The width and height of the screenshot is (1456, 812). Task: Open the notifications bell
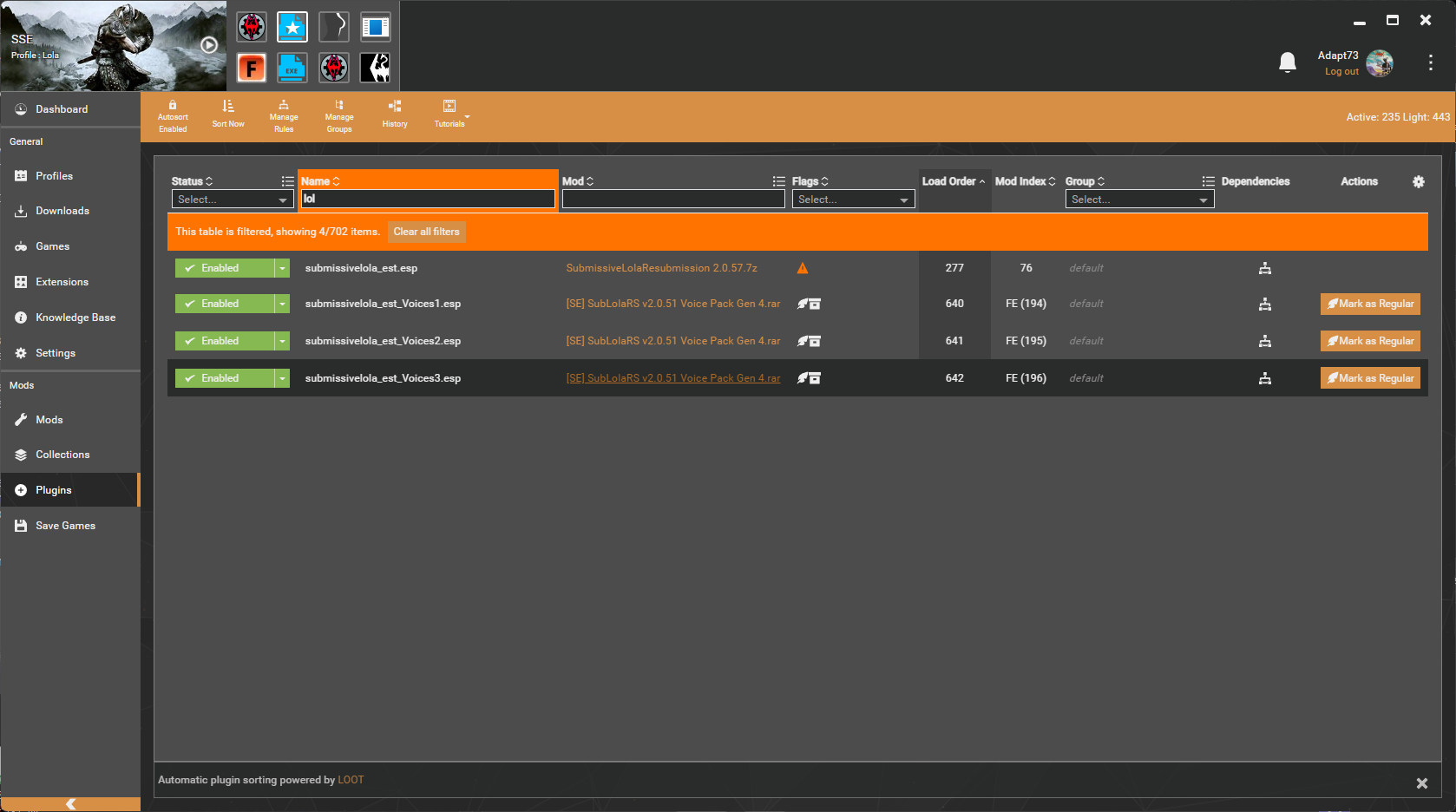1288,62
